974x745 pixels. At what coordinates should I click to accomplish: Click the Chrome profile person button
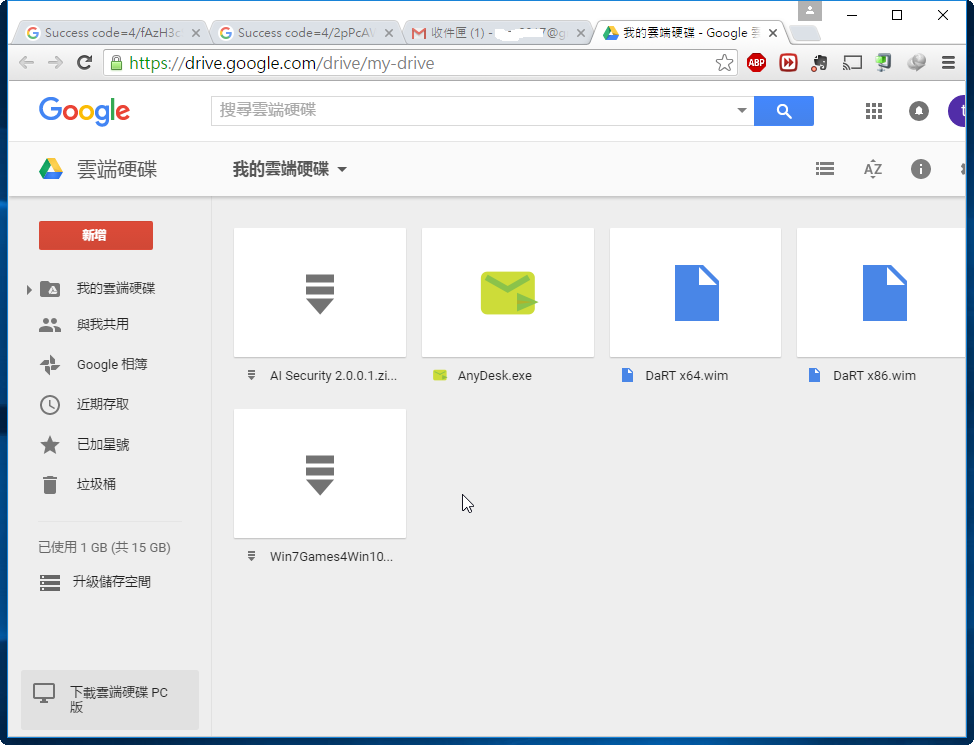pos(809,10)
